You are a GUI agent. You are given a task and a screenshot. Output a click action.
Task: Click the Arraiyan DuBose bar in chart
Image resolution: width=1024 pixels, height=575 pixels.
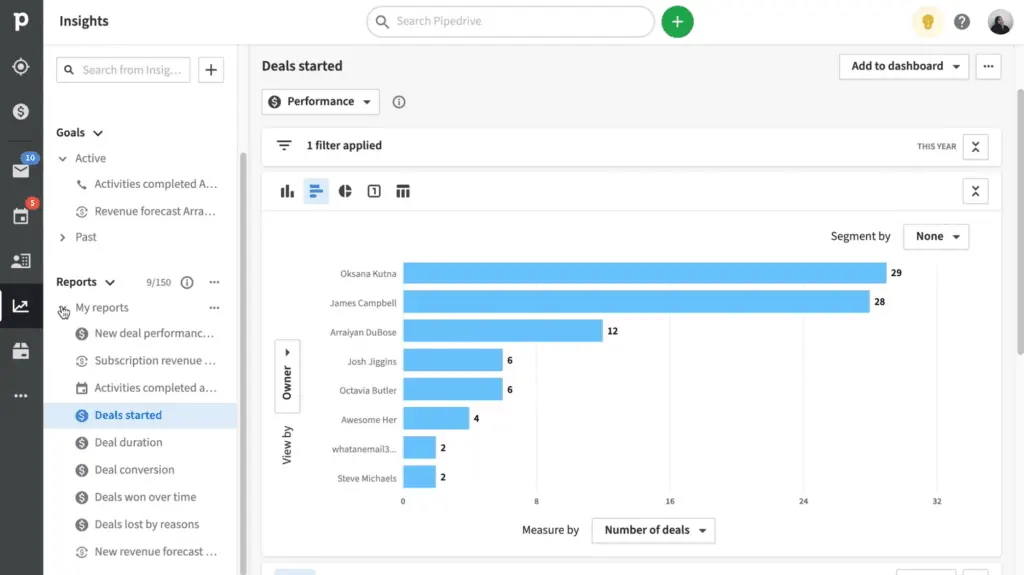click(x=502, y=331)
